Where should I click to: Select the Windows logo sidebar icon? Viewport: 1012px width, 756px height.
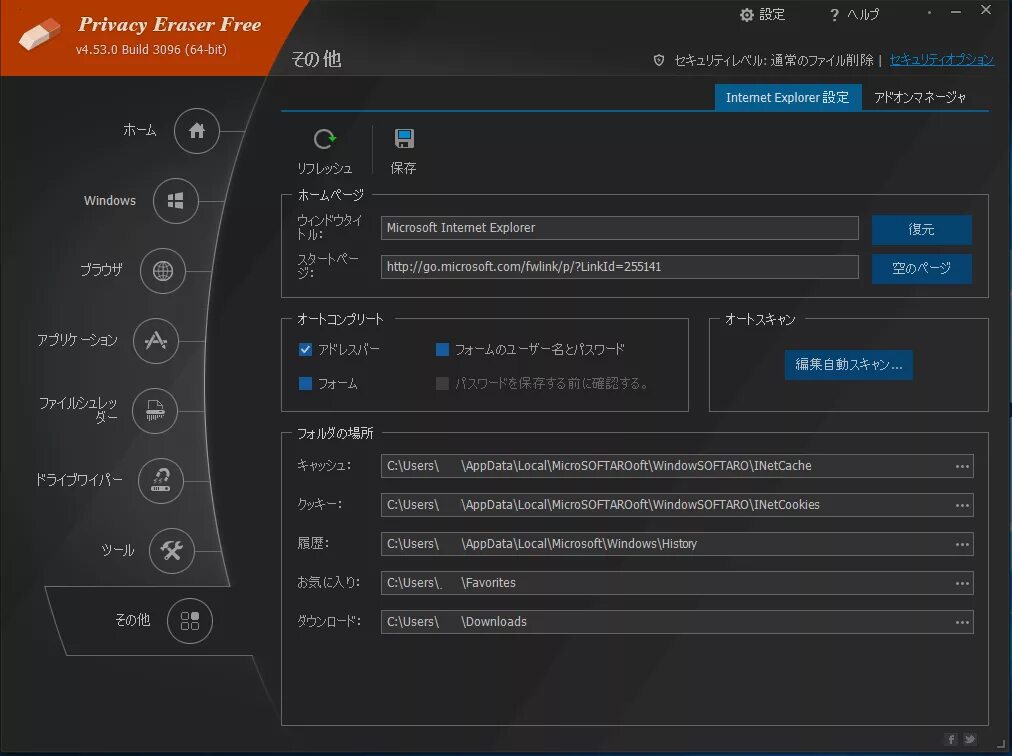[x=176, y=201]
